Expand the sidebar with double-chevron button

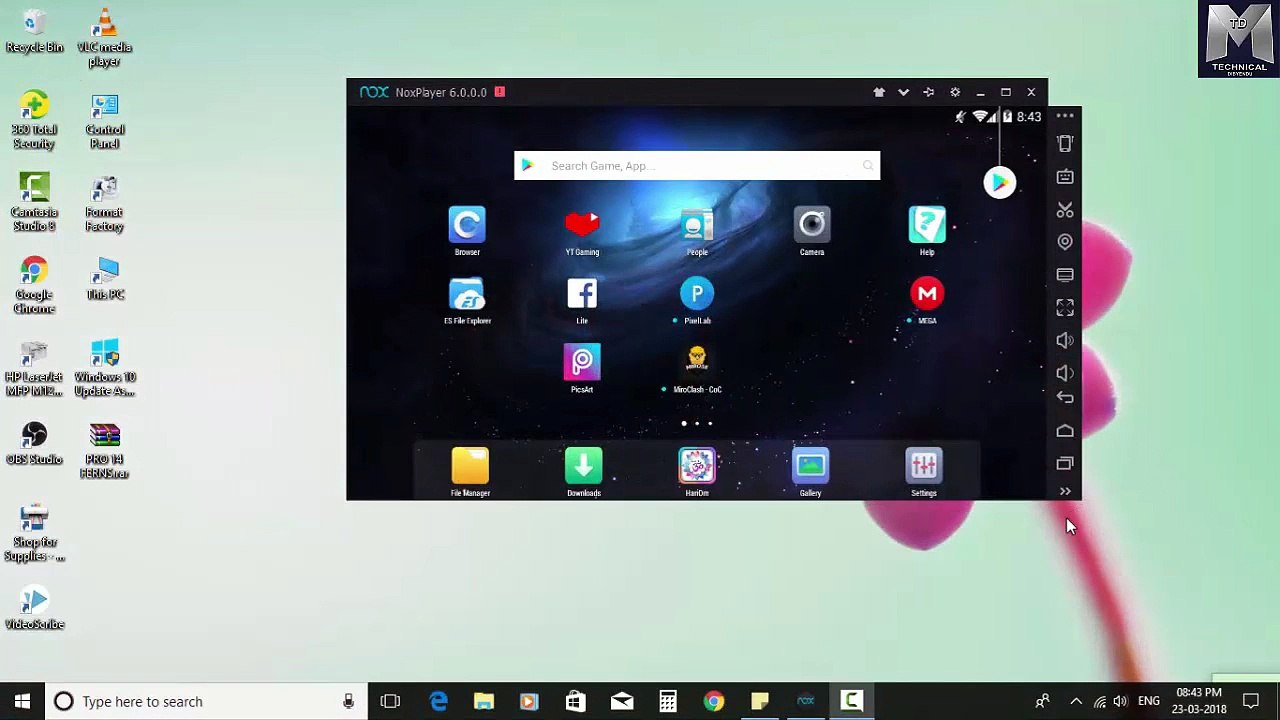tap(1065, 491)
